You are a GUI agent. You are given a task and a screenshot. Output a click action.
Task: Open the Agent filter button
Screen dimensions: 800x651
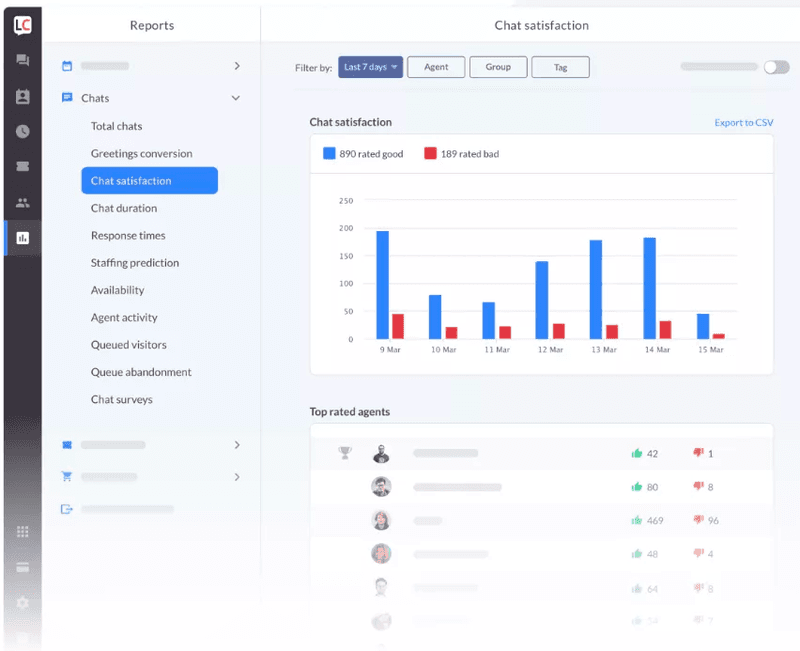click(436, 67)
